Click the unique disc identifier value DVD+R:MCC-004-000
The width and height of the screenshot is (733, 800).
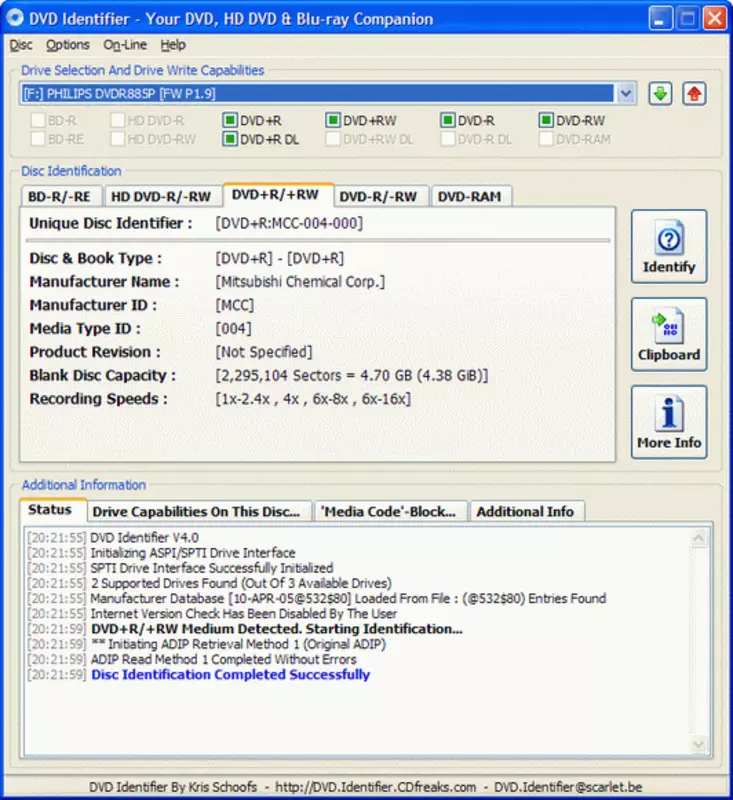[289, 223]
